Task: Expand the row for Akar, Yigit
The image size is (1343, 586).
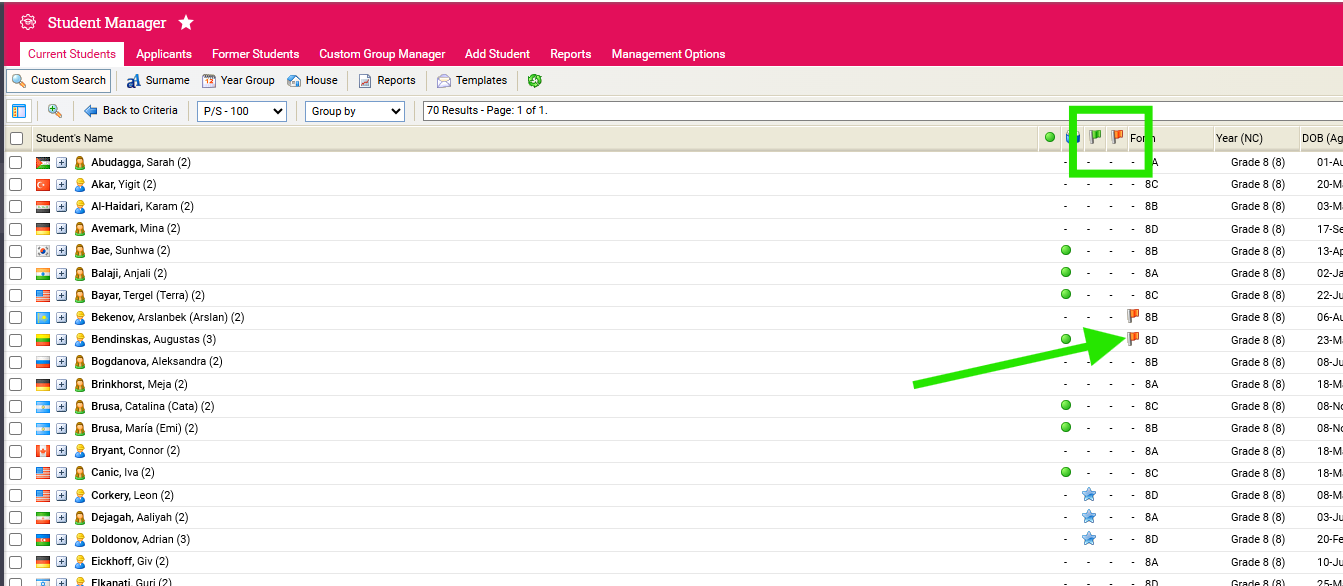Action: click(x=61, y=185)
